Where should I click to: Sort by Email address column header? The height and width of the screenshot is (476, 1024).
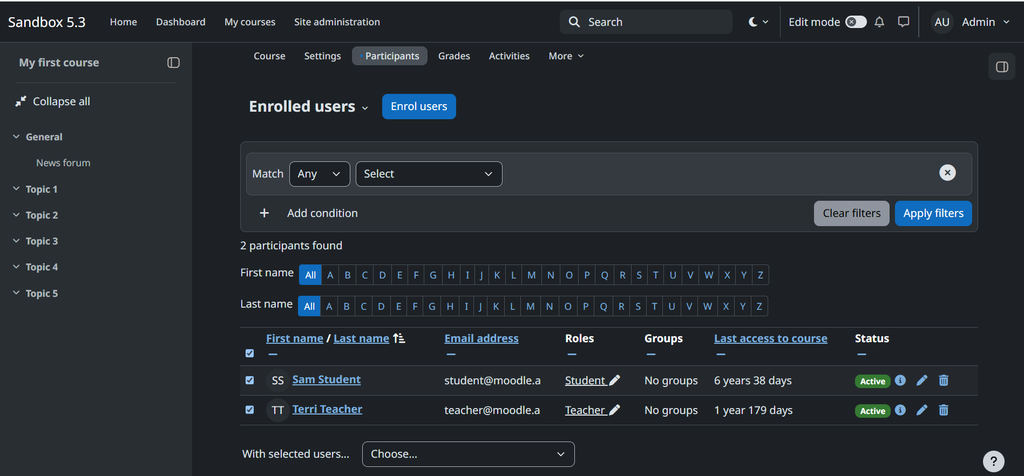pyautogui.click(x=481, y=338)
